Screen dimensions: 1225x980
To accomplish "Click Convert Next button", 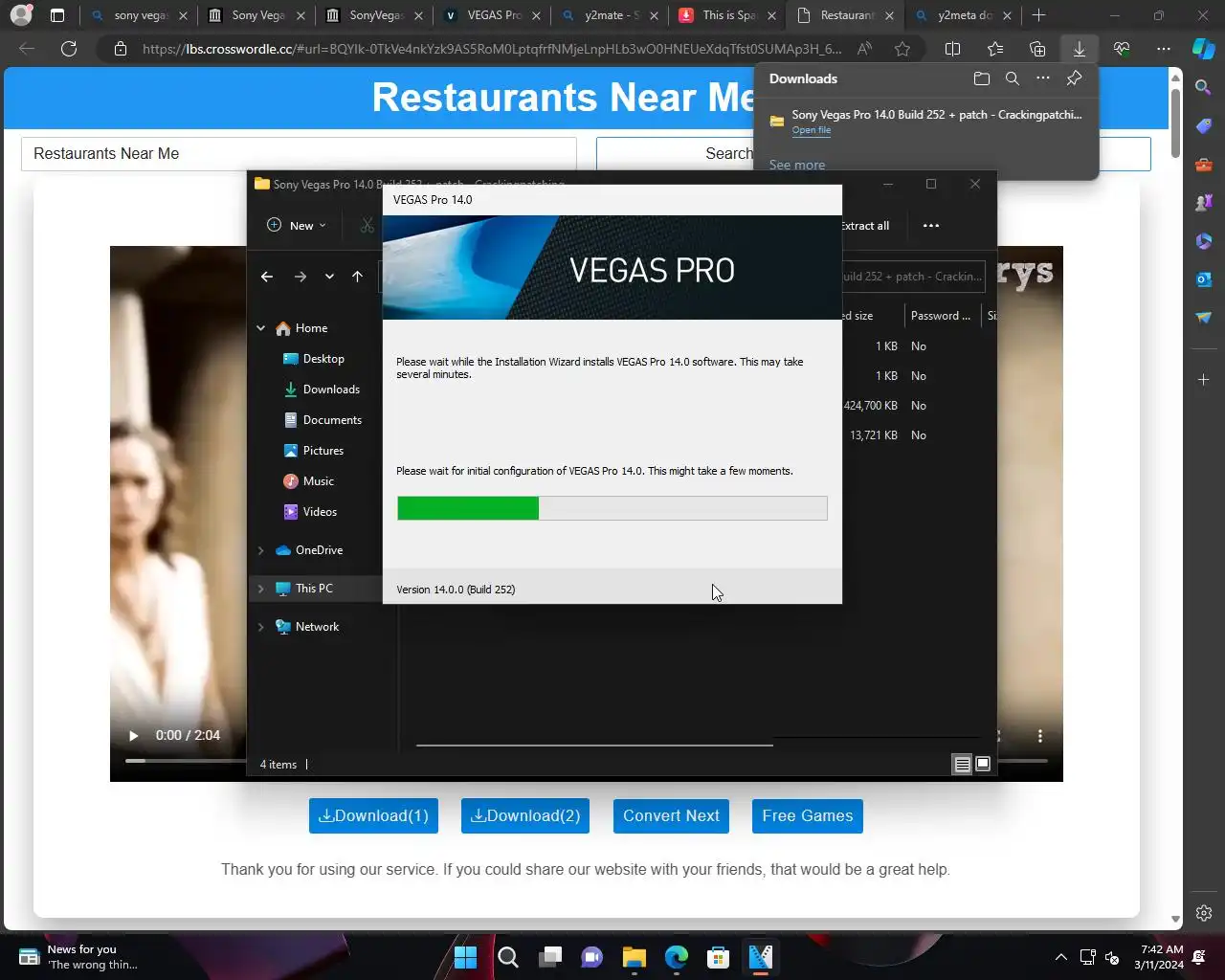I will pyautogui.click(x=671, y=816).
